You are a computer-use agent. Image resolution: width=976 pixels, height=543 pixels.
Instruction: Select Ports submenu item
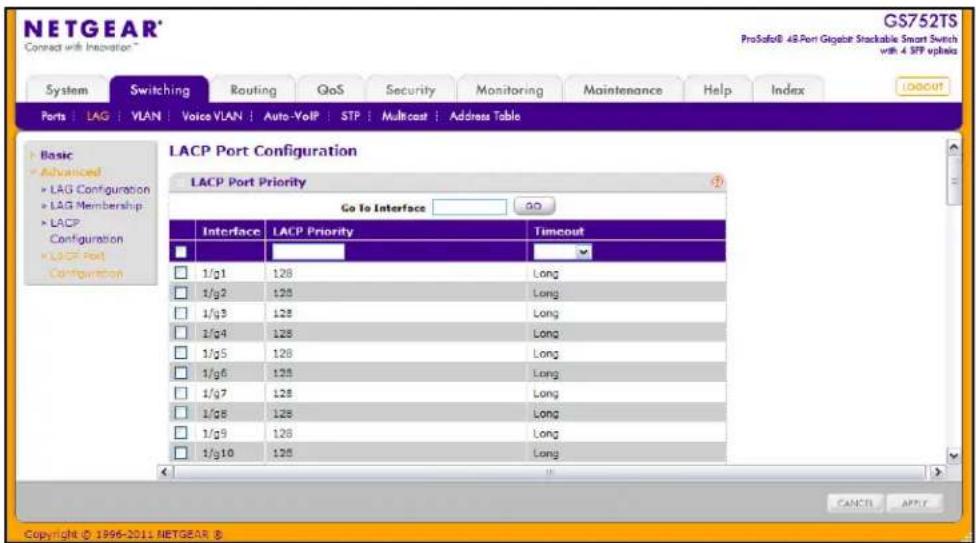coord(54,116)
